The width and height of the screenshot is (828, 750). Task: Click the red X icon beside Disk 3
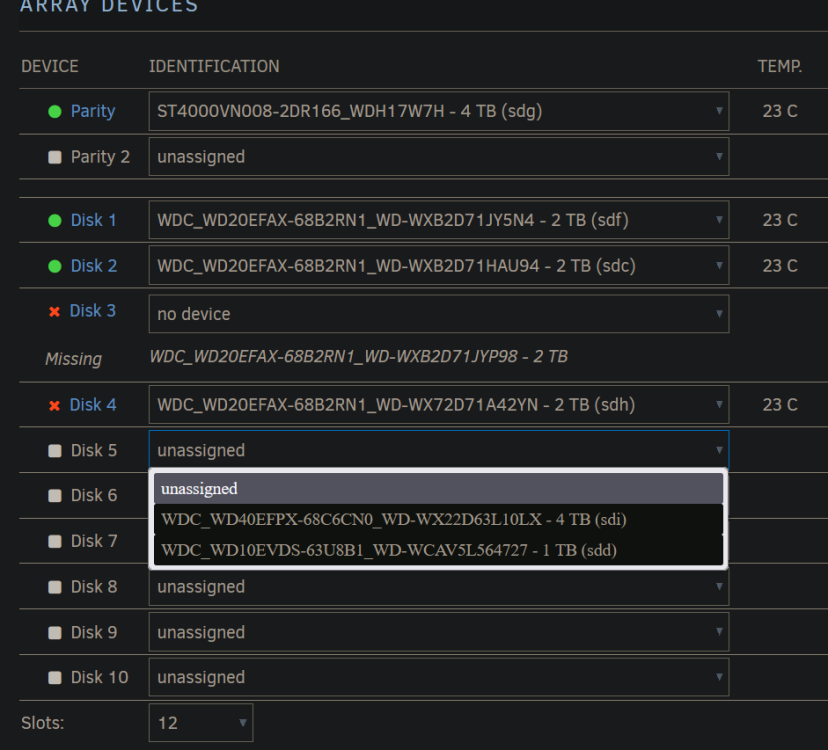(x=54, y=312)
